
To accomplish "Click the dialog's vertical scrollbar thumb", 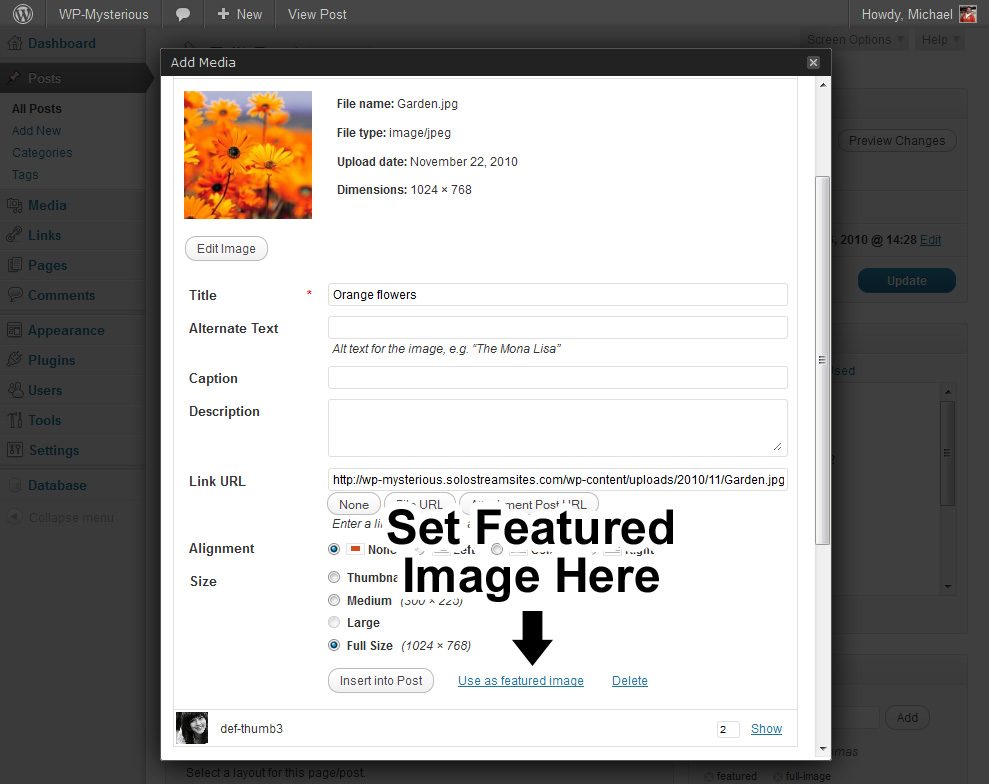I will click(822, 360).
